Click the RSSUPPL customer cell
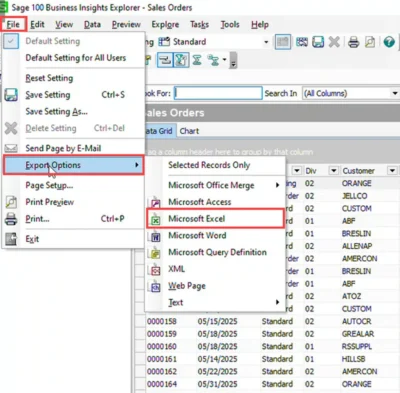The image size is (400, 393). [x=357, y=347]
